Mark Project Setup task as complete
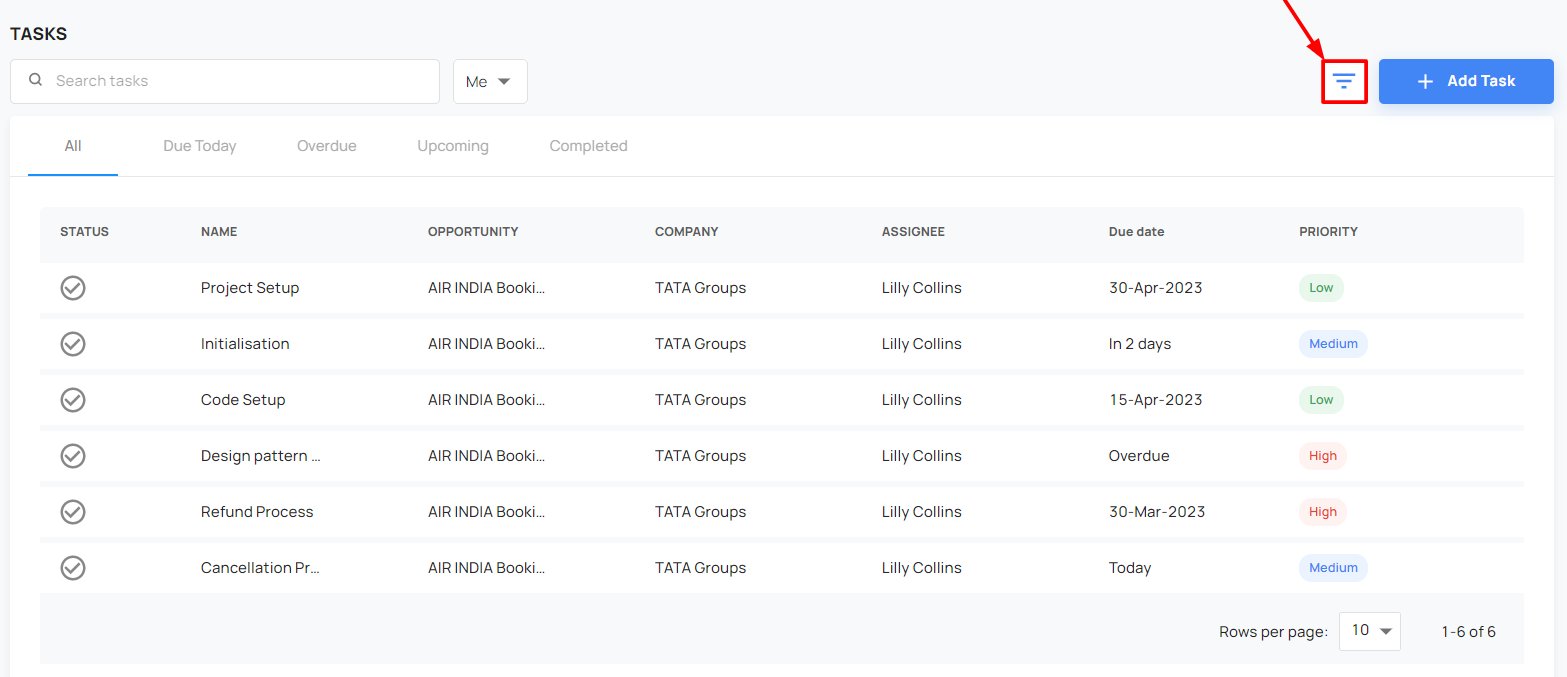The image size is (1567, 677). point(73,288)
